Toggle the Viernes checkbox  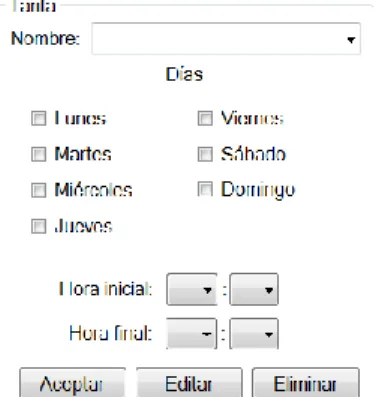[205, 118]
